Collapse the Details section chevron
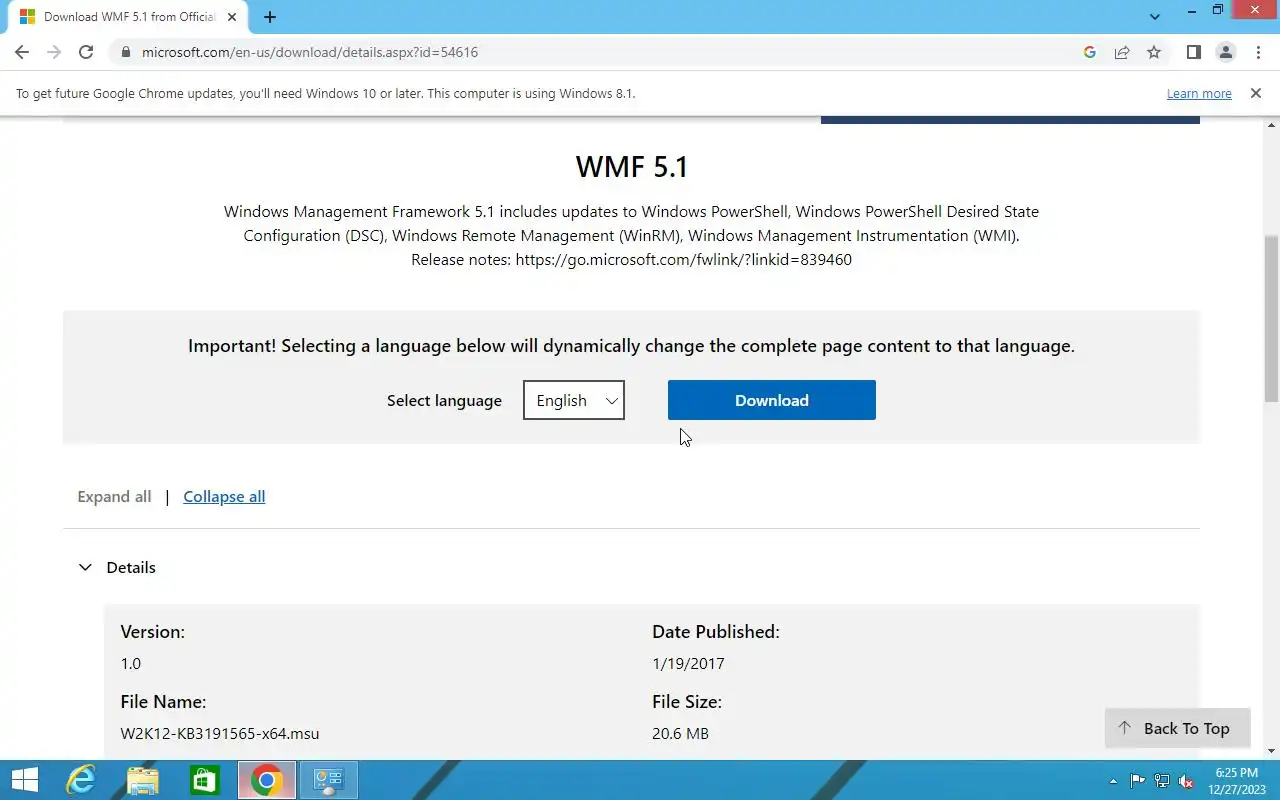1280x800 pixels. [x=85, y=567]
